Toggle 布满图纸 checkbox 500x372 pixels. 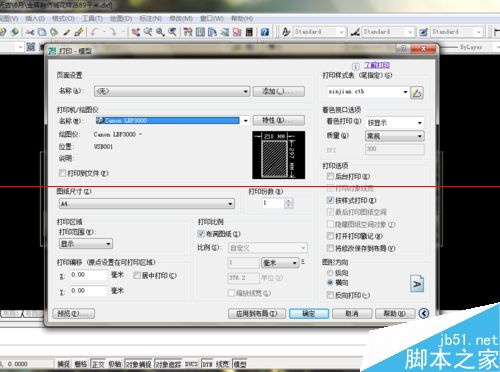pos(201,234)
